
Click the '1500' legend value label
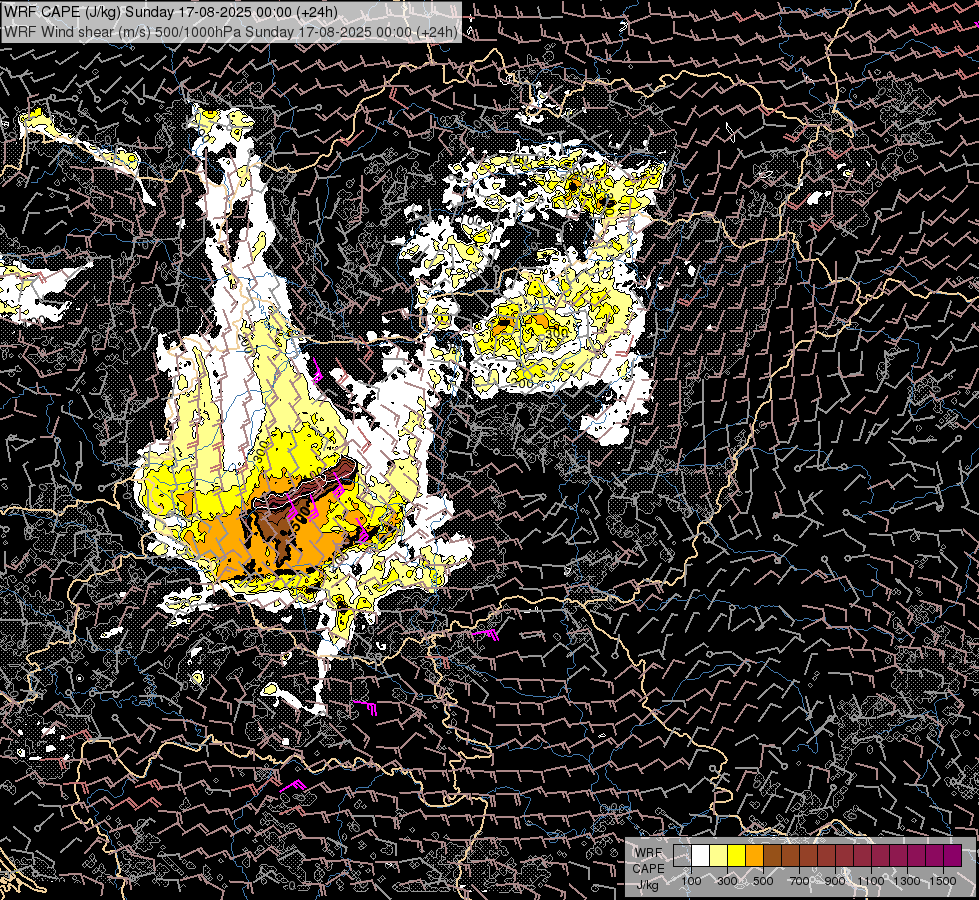[943, 881]
